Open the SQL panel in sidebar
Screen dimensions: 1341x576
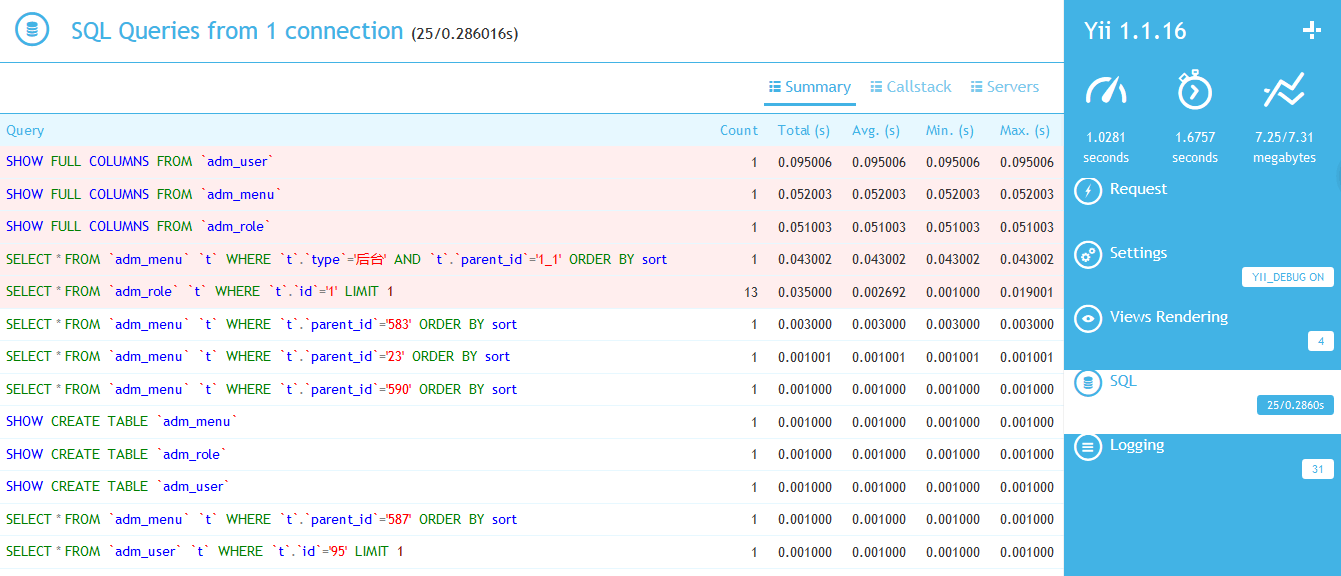click(1123, 381)
